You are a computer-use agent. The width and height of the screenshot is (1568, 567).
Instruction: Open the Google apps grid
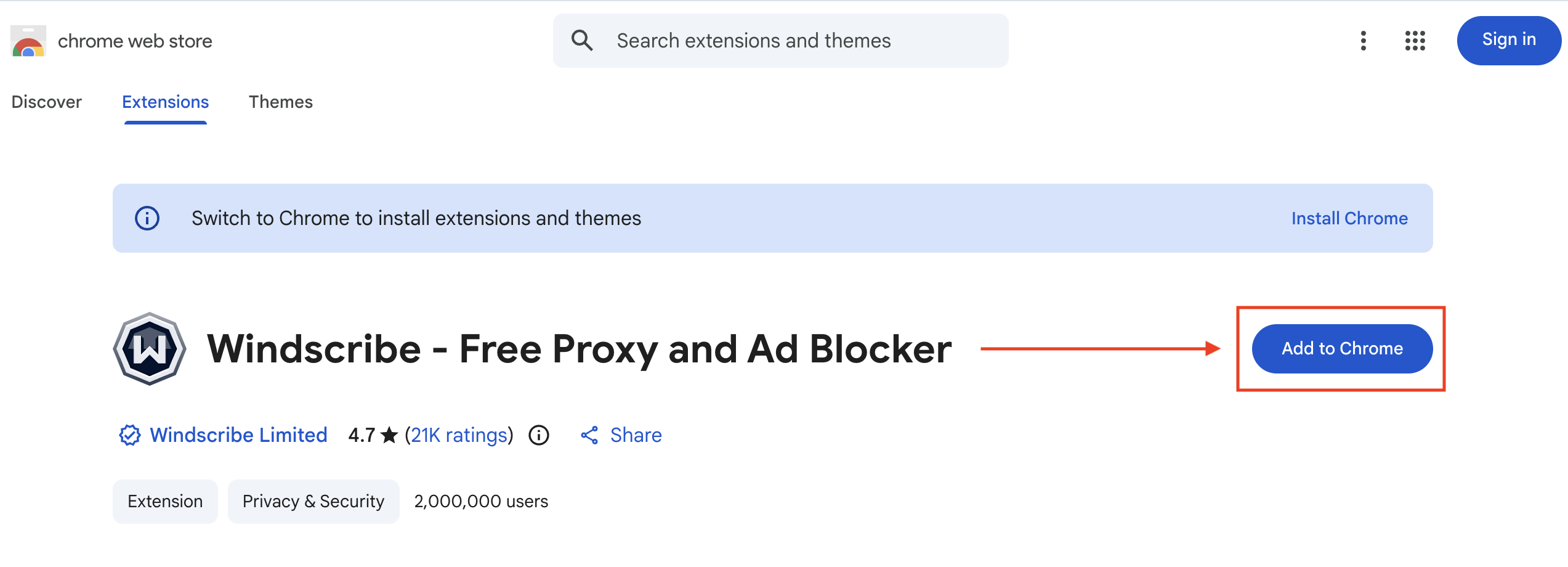[x=1415, y=41]
